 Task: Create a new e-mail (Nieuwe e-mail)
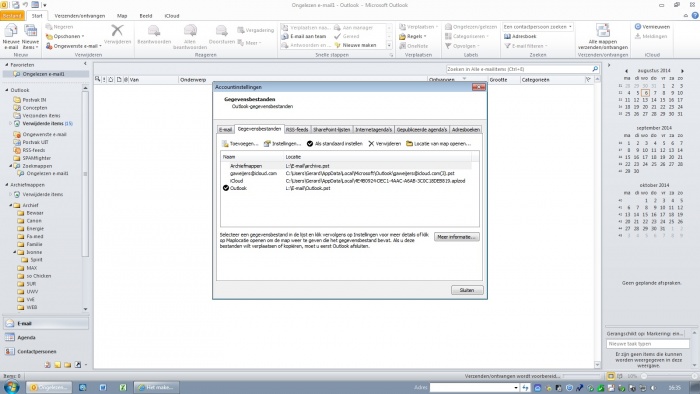click(11, 37)
